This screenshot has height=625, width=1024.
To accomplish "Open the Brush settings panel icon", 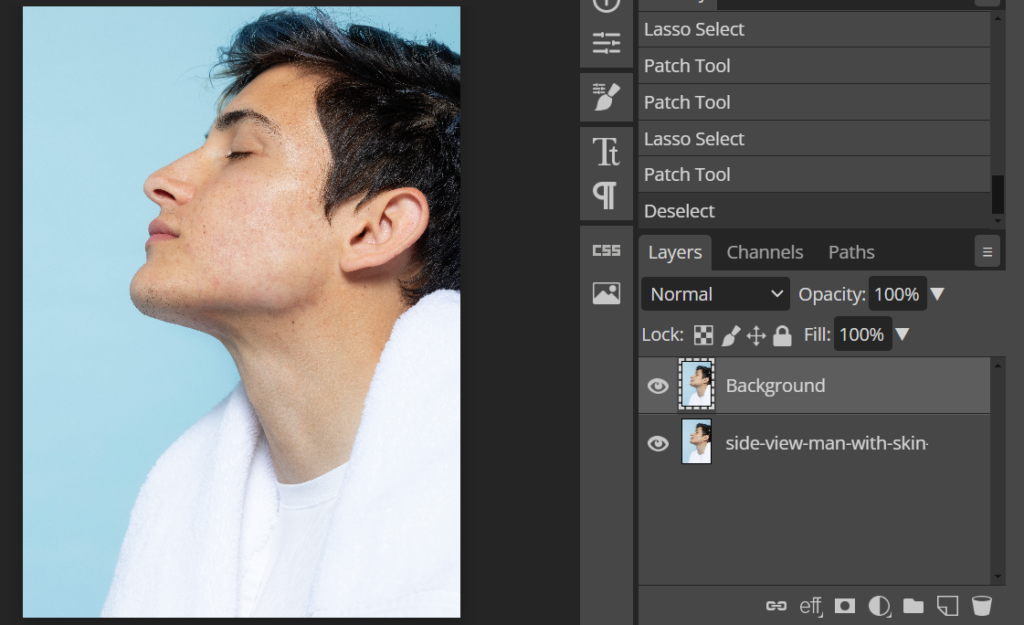I will [x=606, y=97].
